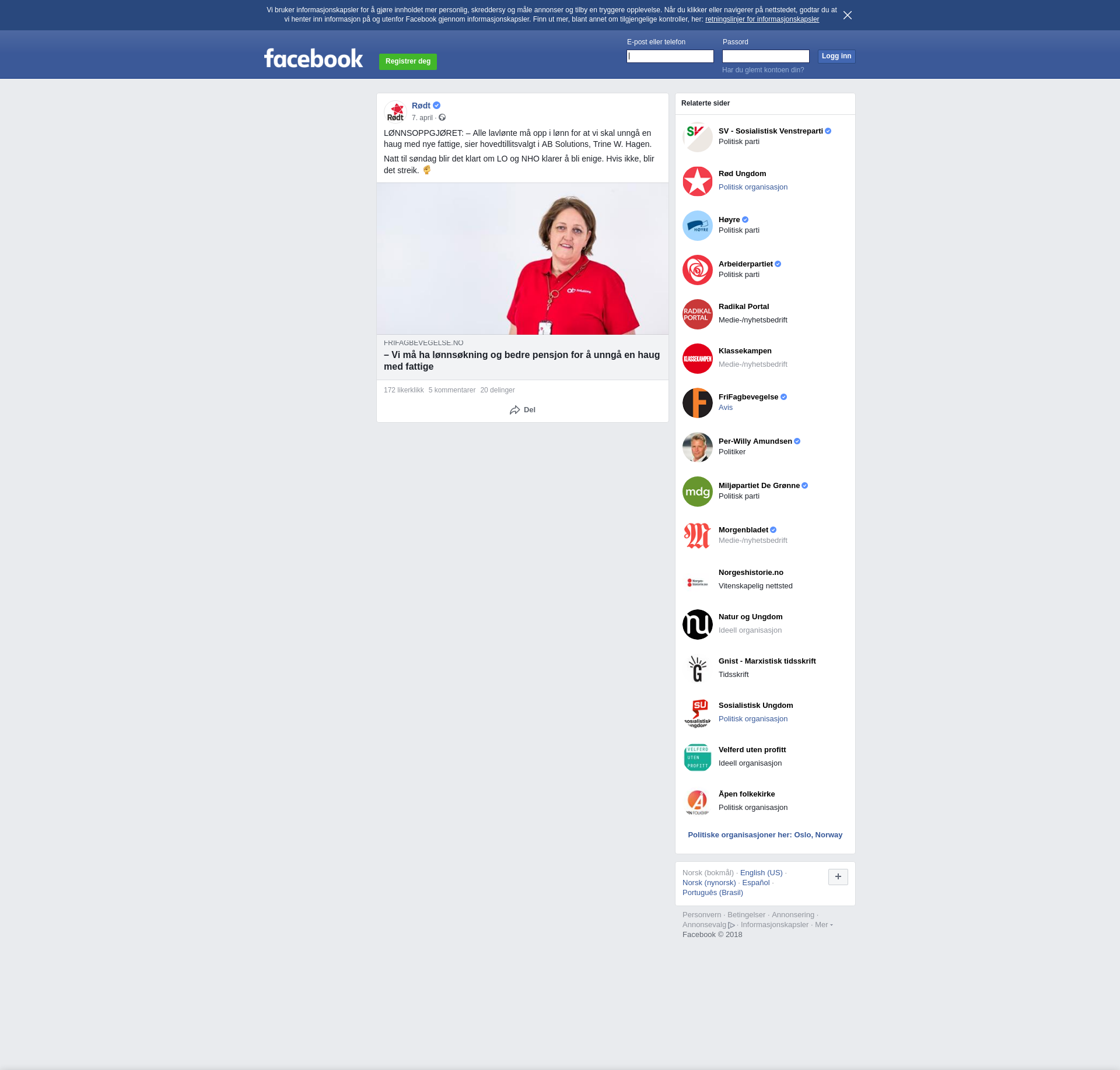This screenshot has width=1120, height=1070.
Task: Open Velferd uten profitt logo
Action: tap(698, 757)
